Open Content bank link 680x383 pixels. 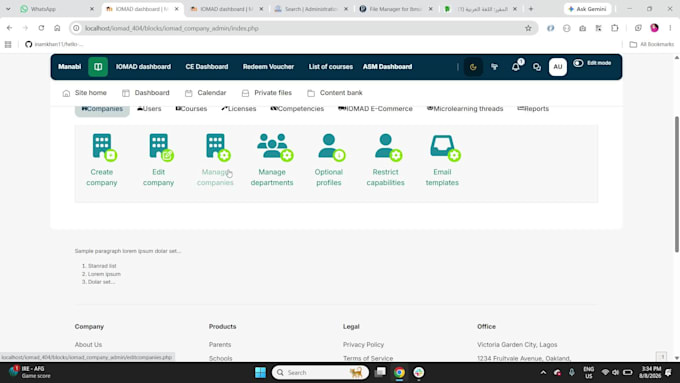pos(335,93)
